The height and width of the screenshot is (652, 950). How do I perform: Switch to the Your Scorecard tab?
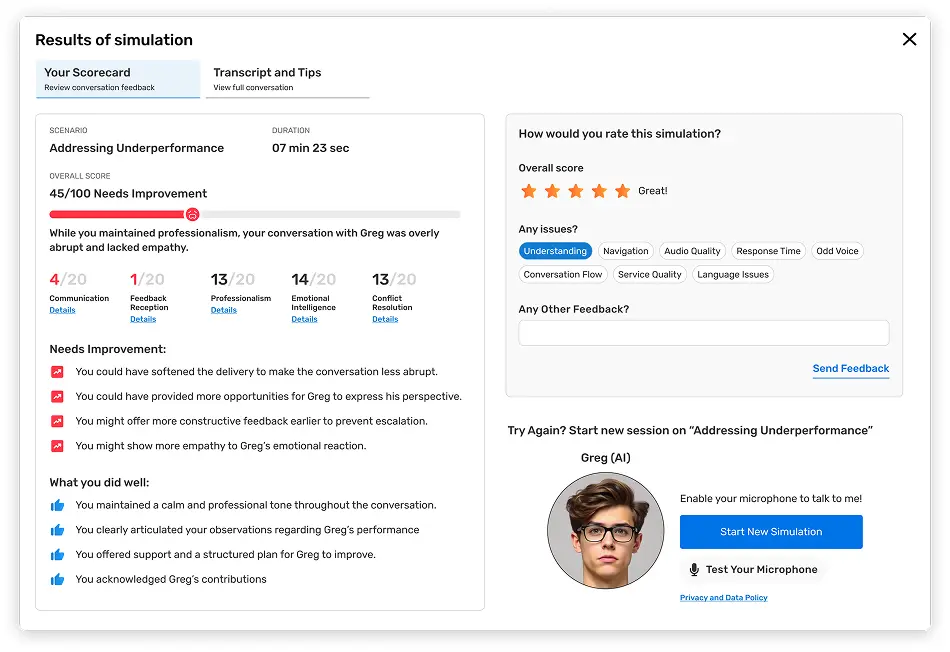click(x=118, y=79)
